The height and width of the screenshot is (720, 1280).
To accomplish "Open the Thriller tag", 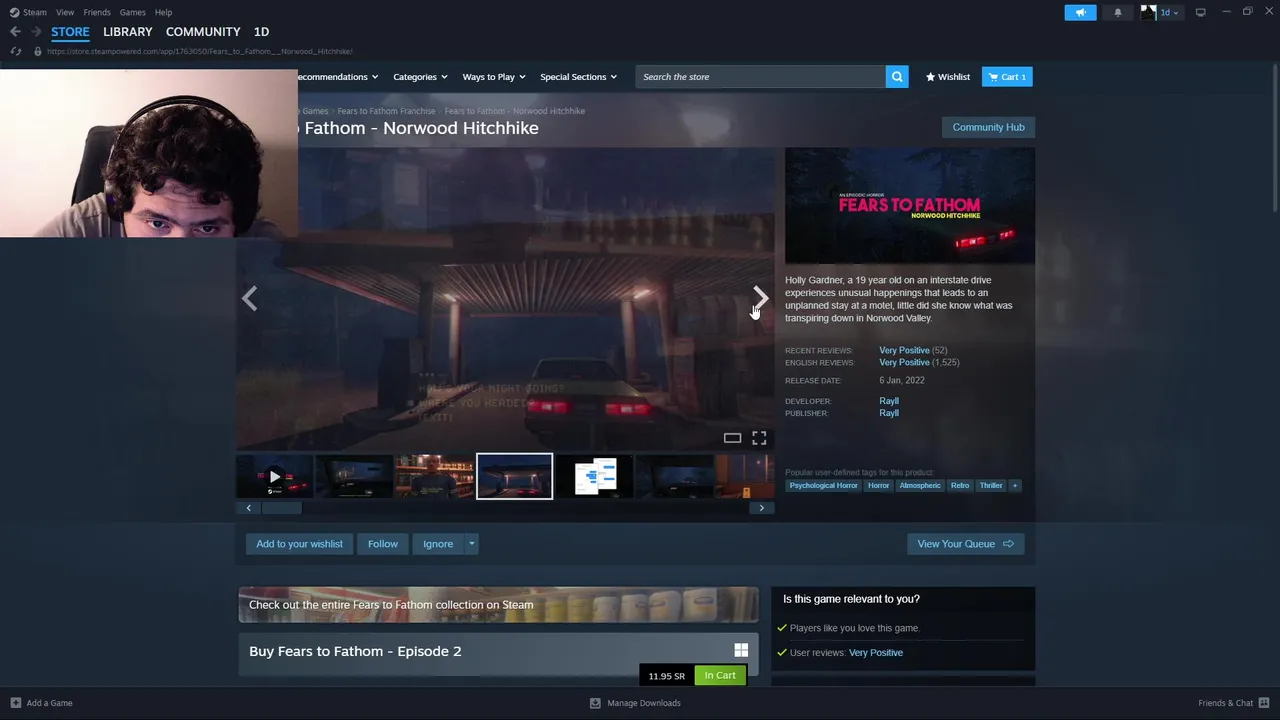I will pyautogui.click(x=991, y=485).
